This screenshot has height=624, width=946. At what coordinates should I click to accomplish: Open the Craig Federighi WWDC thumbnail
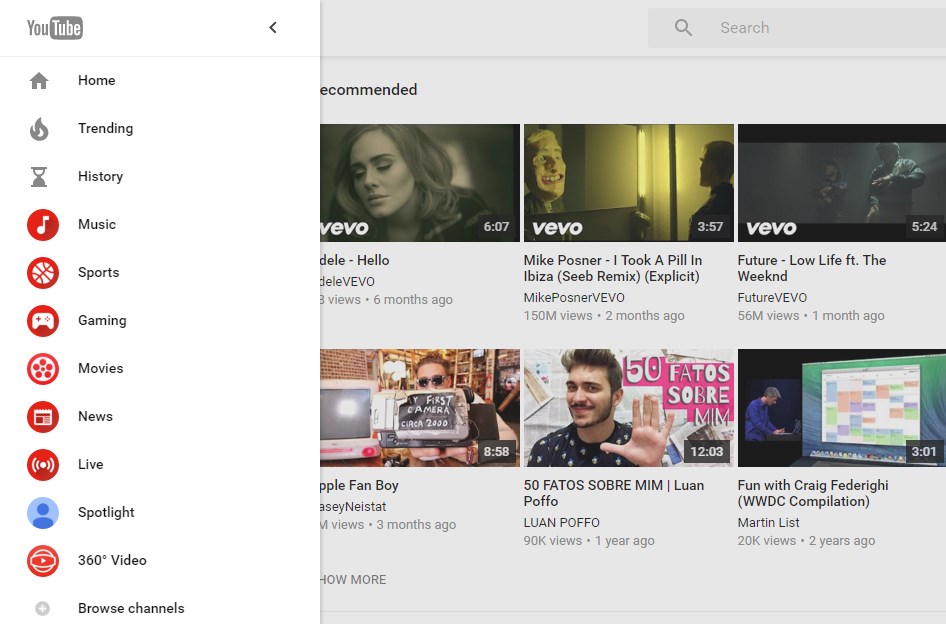tap(842, 408)
